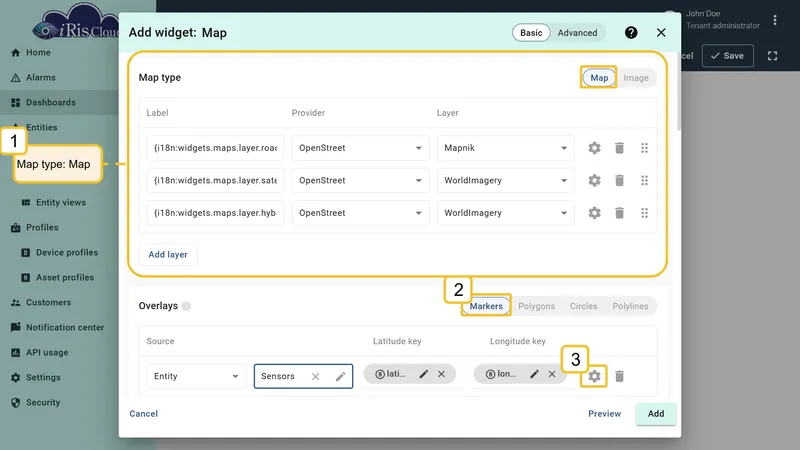Switch overlays to the Markers tab
This screenshot has height=450, width=800.
486,306
